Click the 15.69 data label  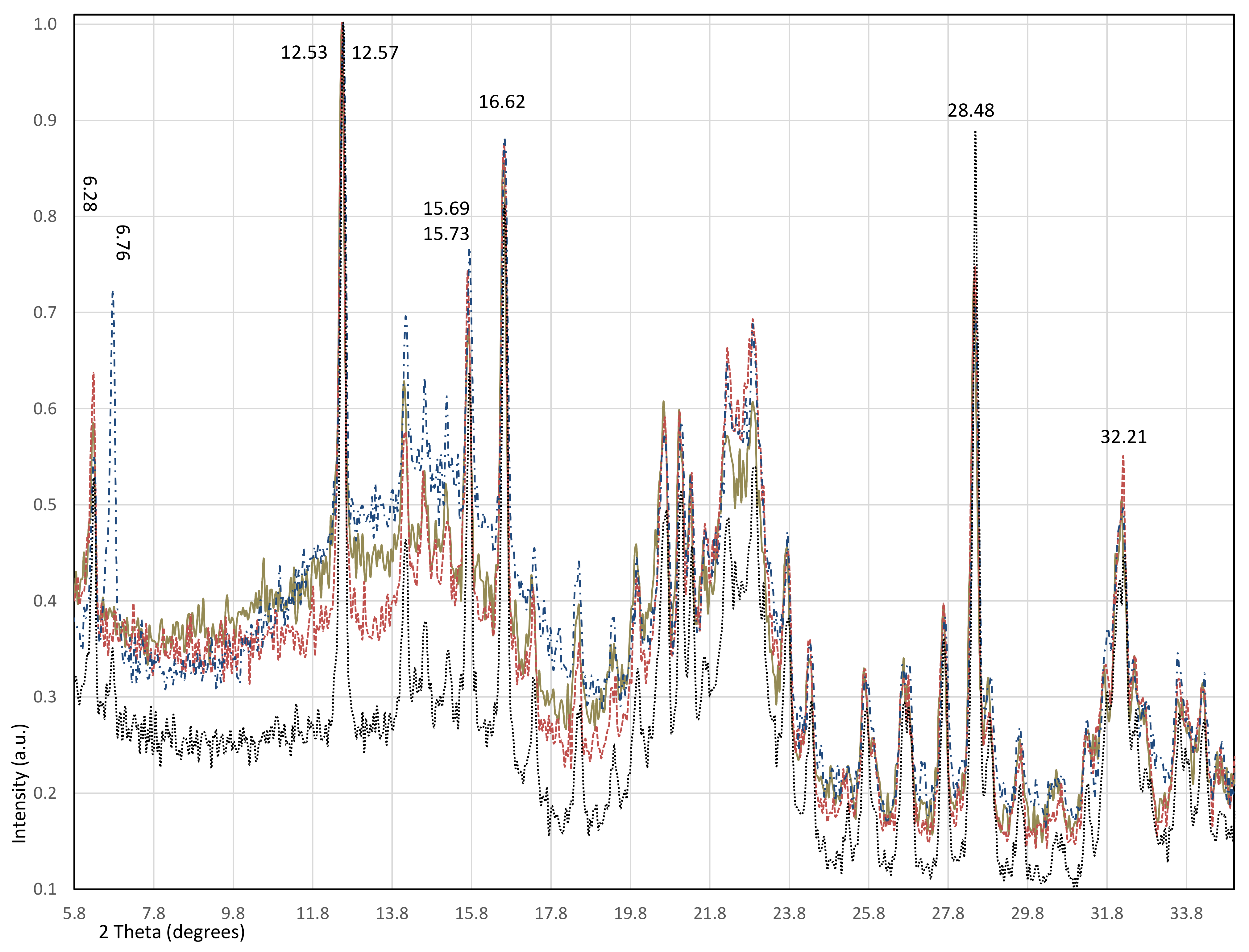(446, 209)
